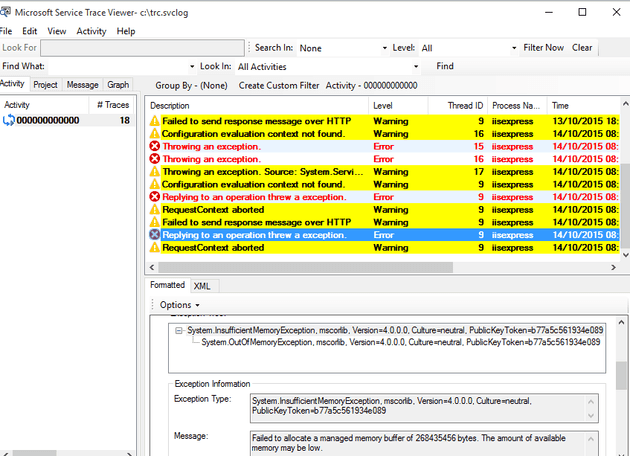Viewport: 630px width, 456px height.
Task: Sort by the Time column header
Action: pos(583,106)
